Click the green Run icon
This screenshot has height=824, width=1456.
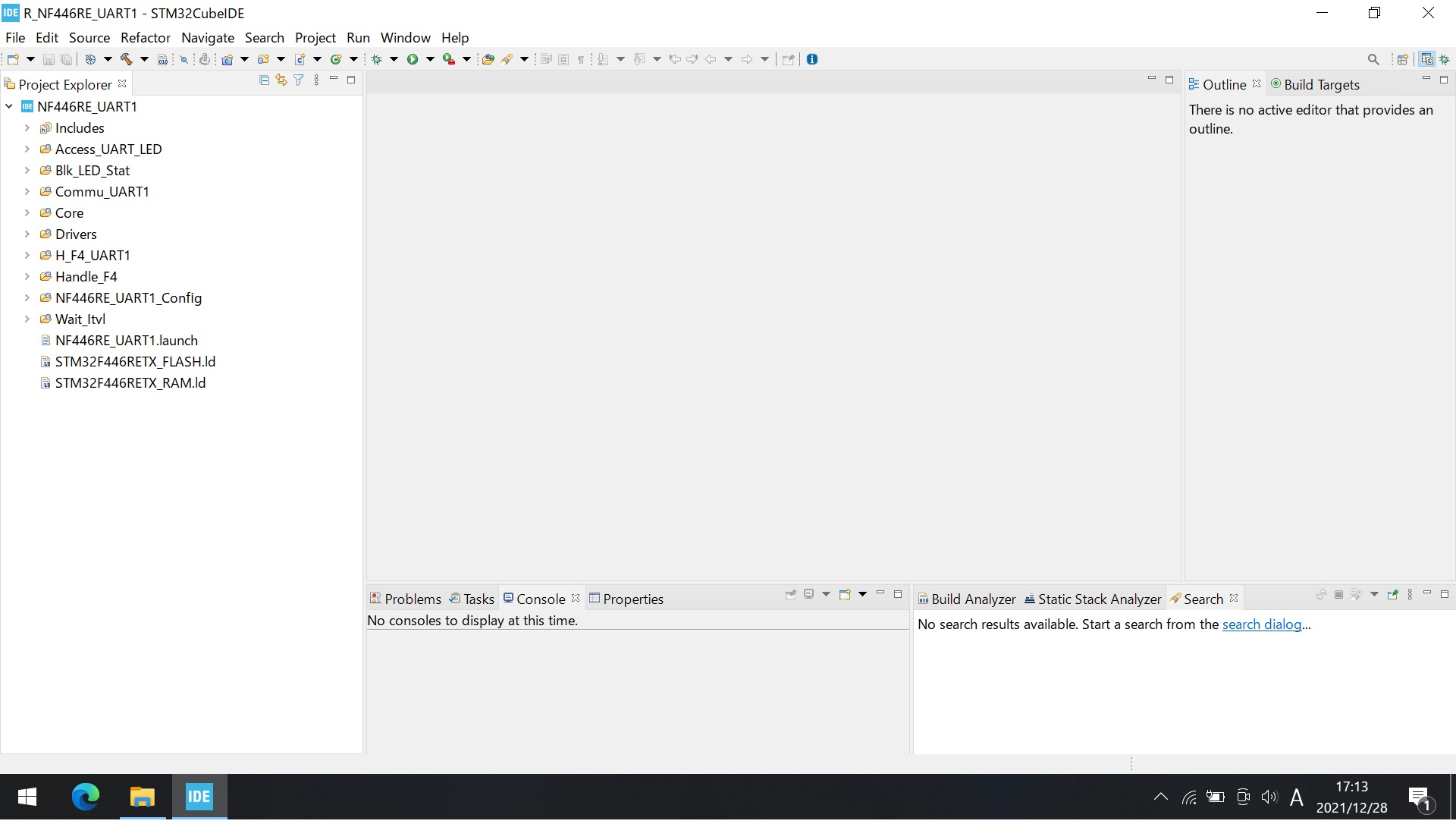(x=413, y=59)
